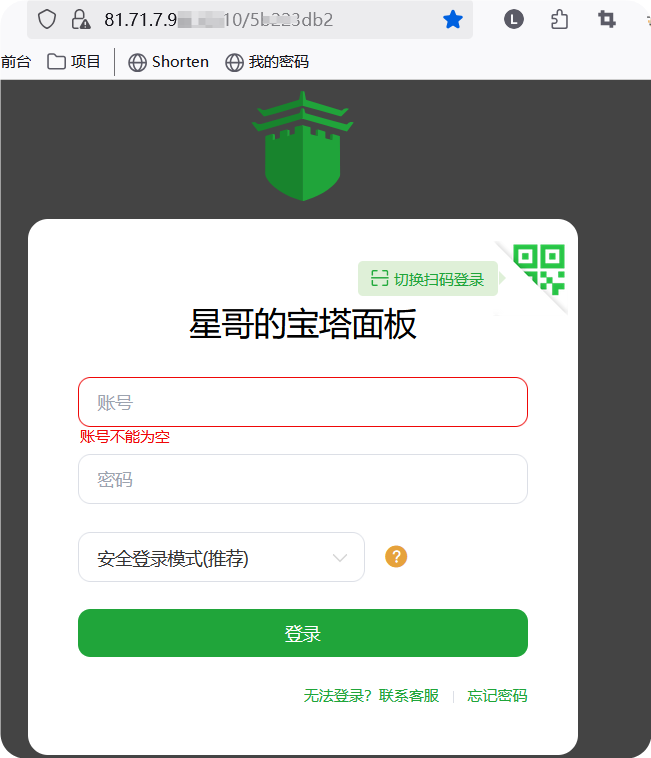Open the Shorten bookmark
651x758 pixels.
click(x=168, y=62)
